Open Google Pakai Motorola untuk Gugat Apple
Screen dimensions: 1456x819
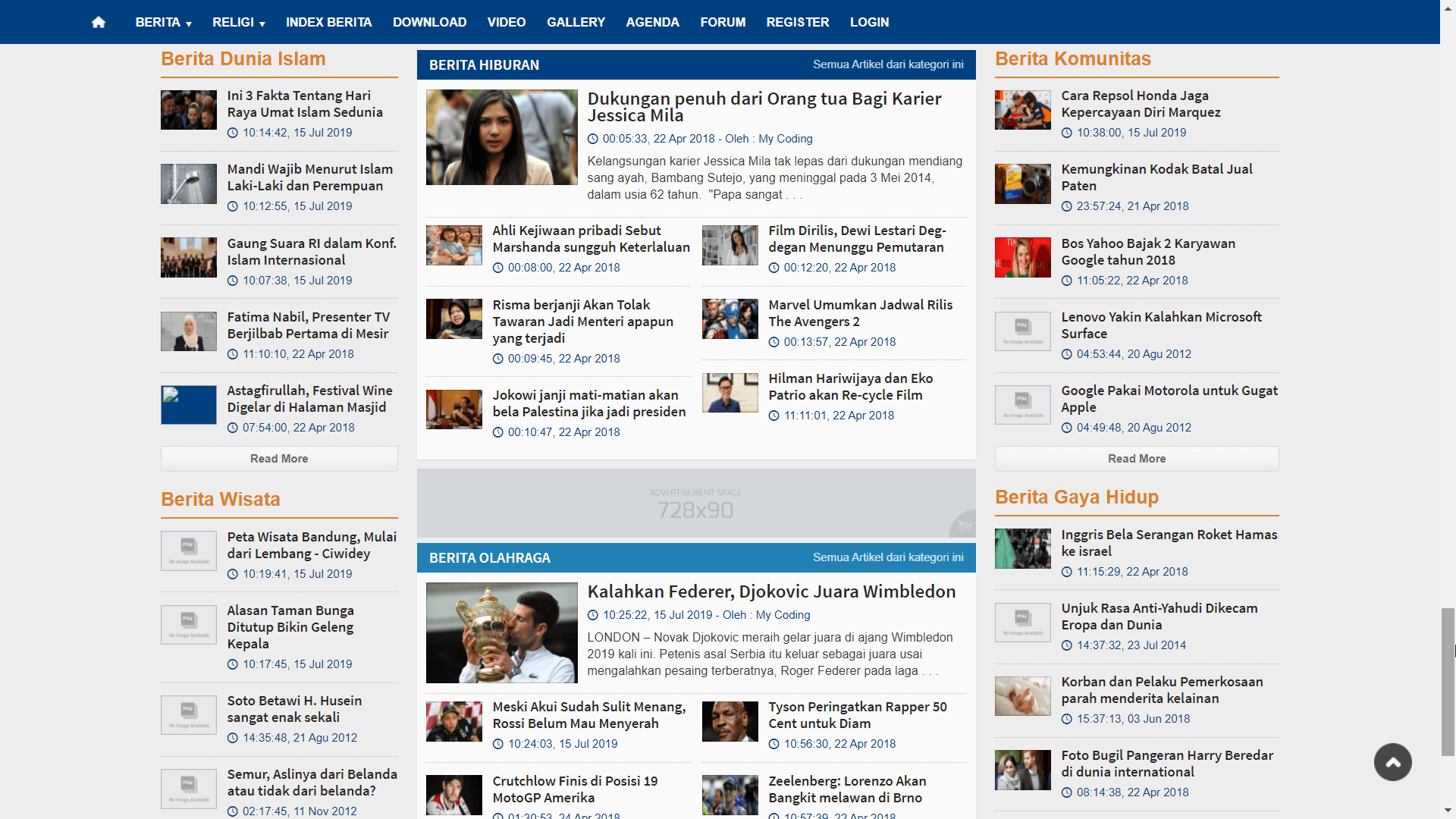click(x=1169, y=399)
